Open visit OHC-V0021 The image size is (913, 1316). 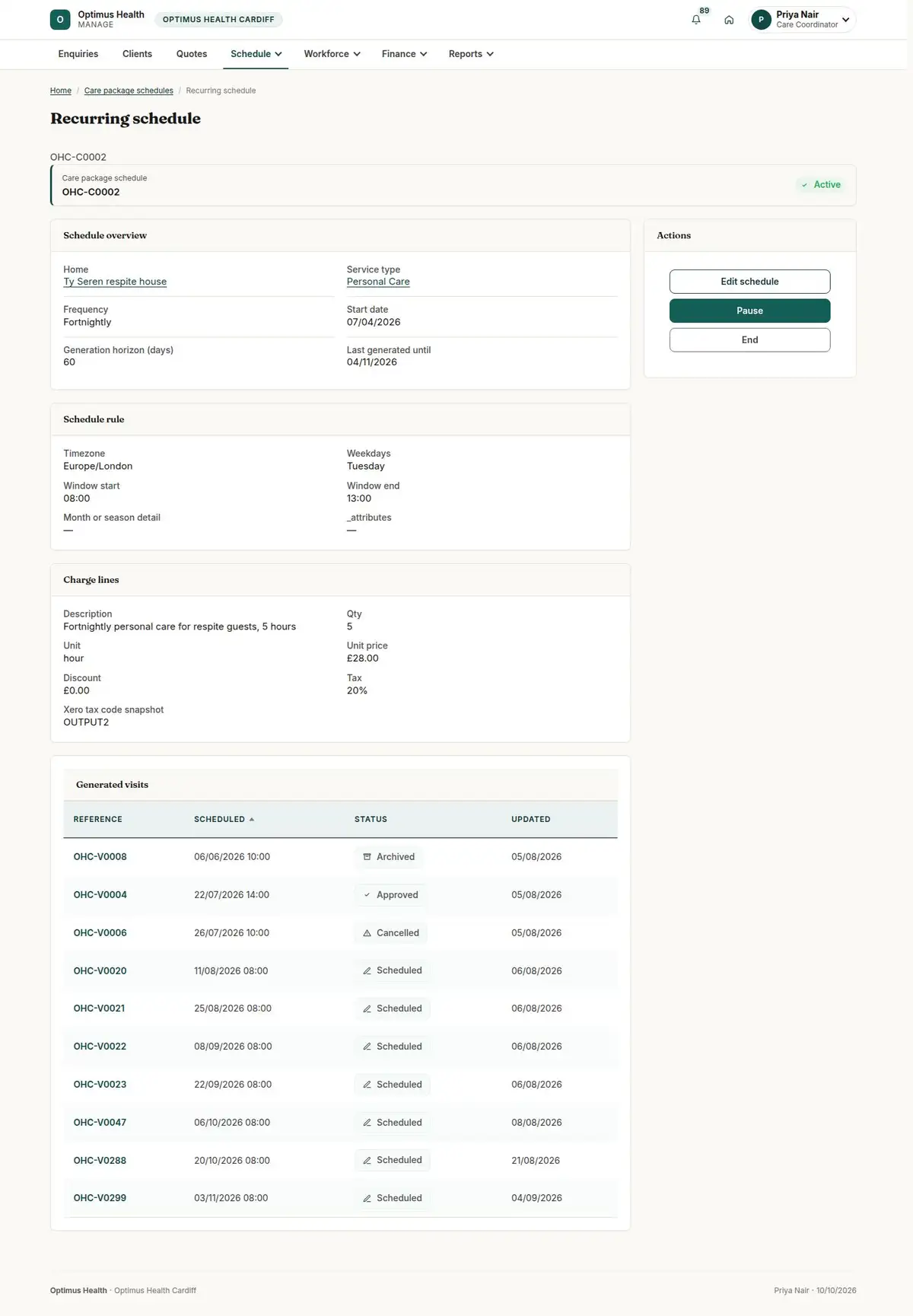99,1009
